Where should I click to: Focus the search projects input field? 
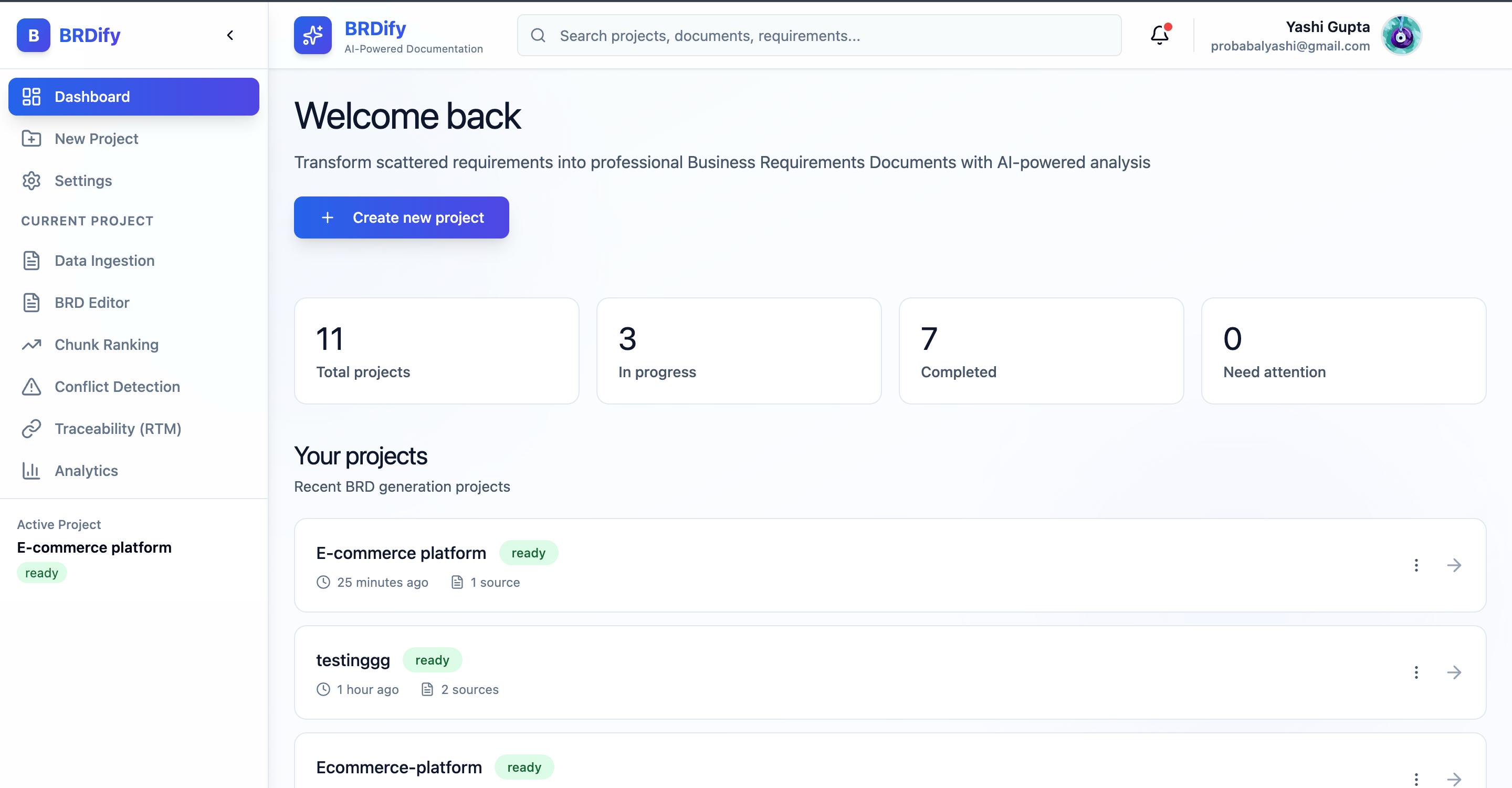click(x=820, y=35)
